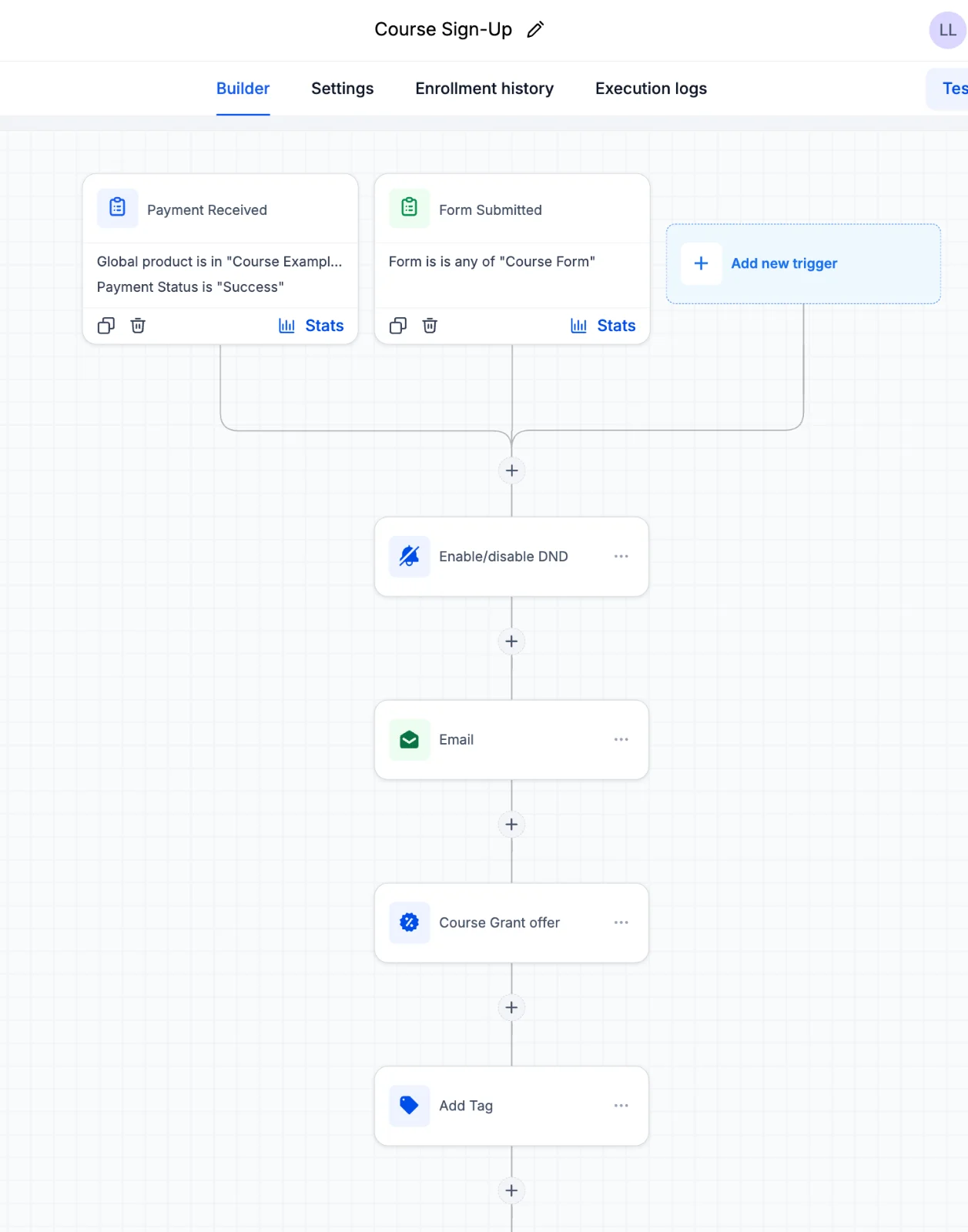The image size is (968, 1232).
Task: Click the plus icon in Add new trigger
Action: [x=702, y=263]
